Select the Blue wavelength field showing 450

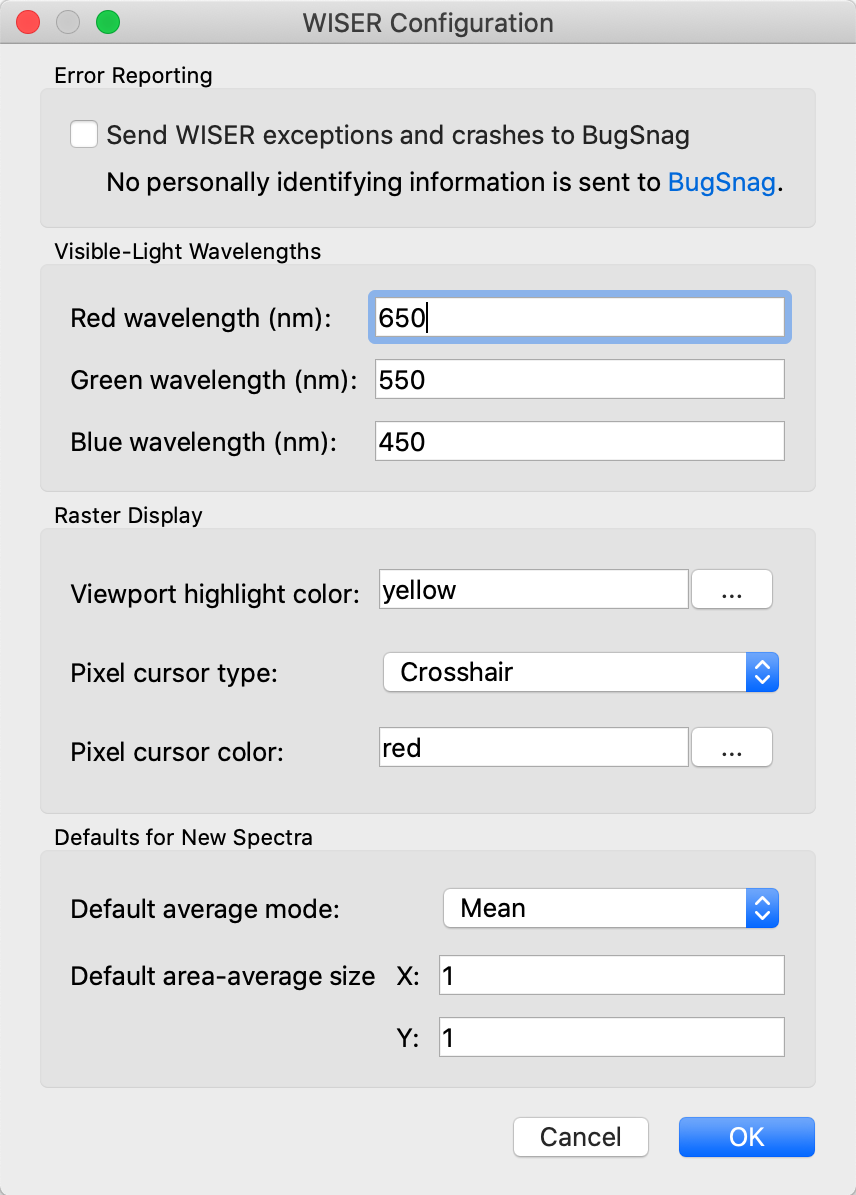pyautogui.click(x=580, y=442)
